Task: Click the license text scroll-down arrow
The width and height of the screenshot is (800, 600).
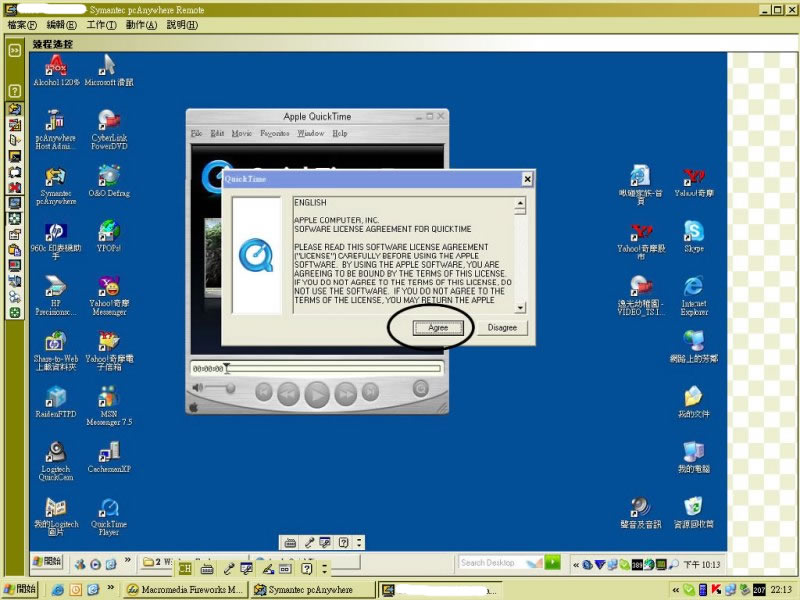Action: (520, 308)
